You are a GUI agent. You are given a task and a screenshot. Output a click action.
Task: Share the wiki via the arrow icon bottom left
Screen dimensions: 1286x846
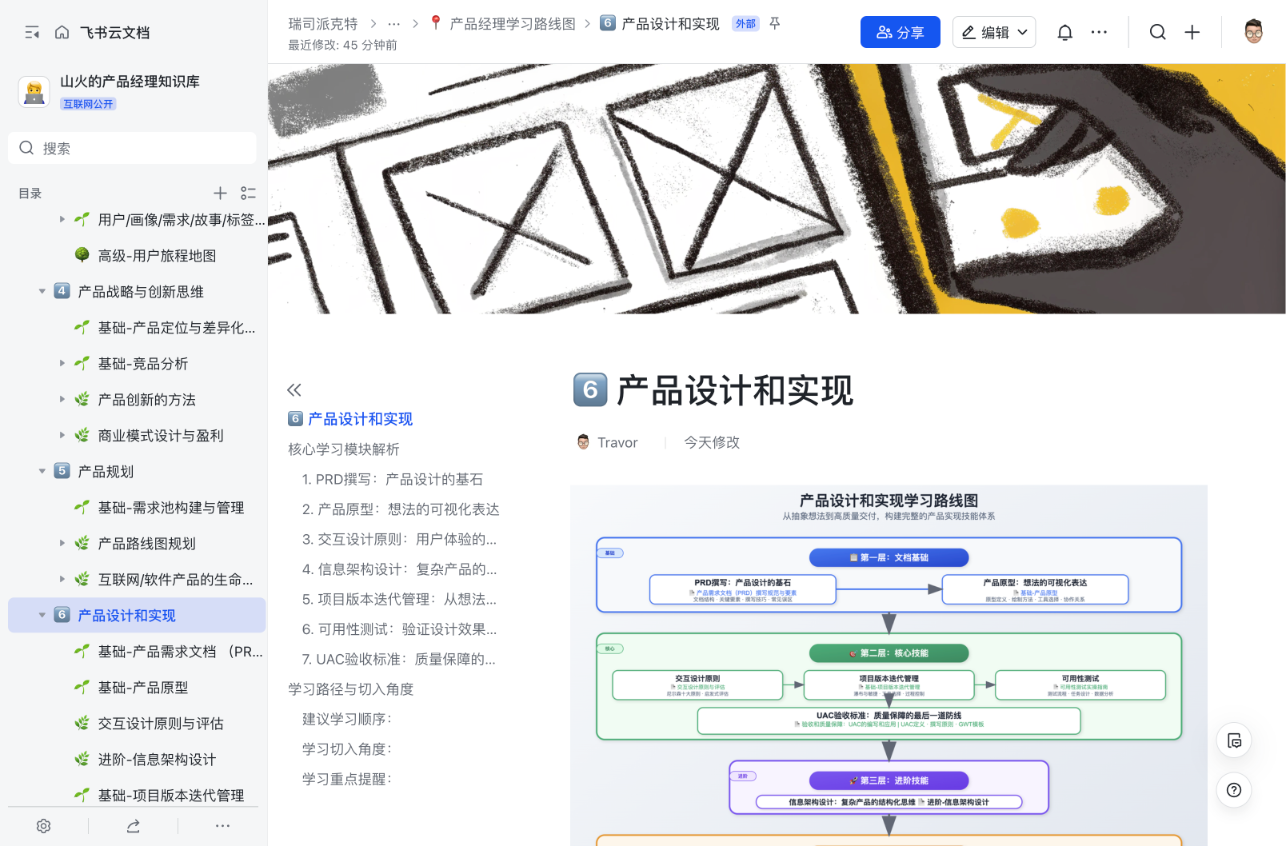coord(134,826)
